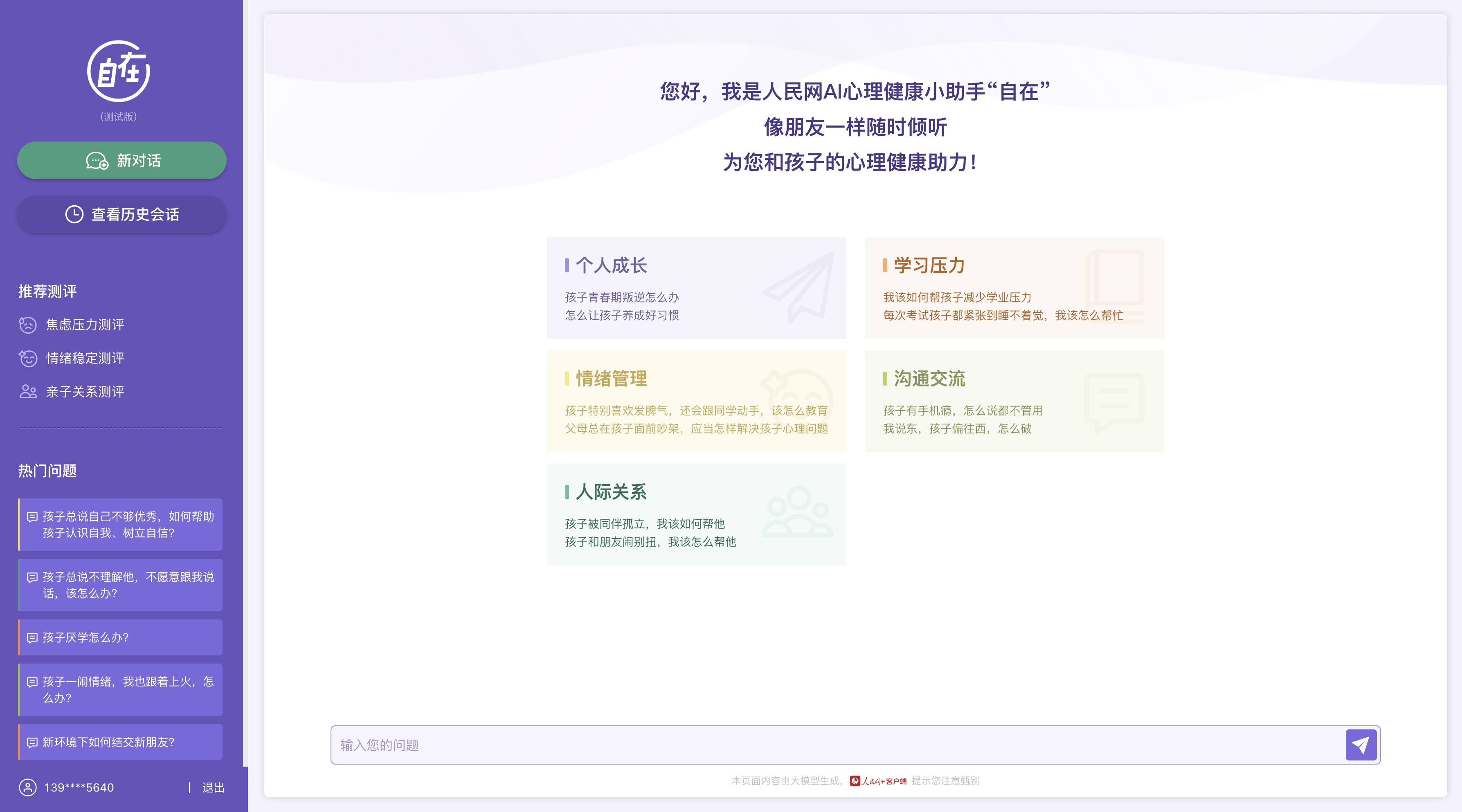The width and height of the screenshot is (1462, 812).
Task: Click the smiley icon next to 情绪稳定测评
Action: pos(27,358)
